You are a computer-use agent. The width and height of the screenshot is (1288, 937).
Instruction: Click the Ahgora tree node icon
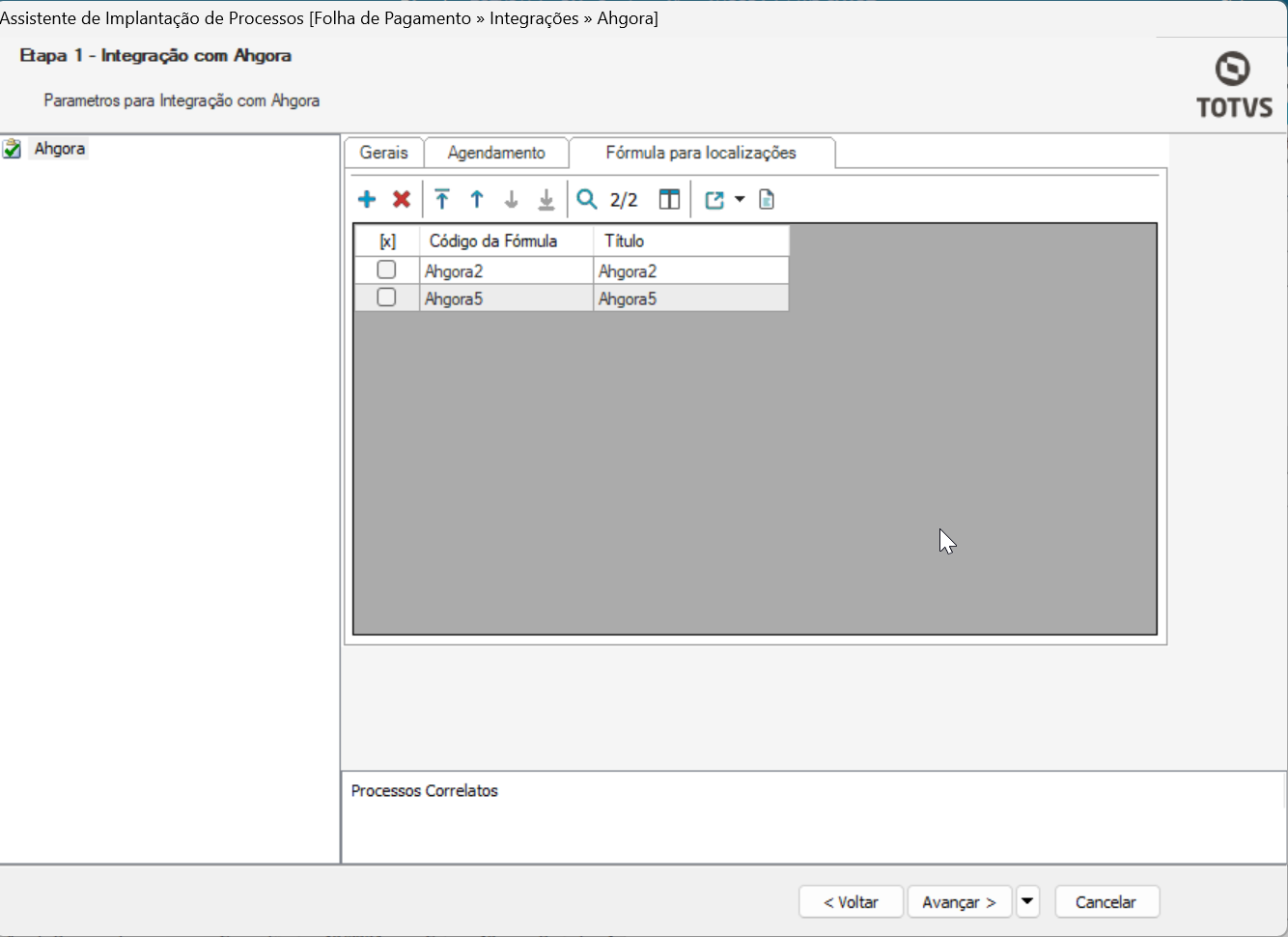point(12,149)
